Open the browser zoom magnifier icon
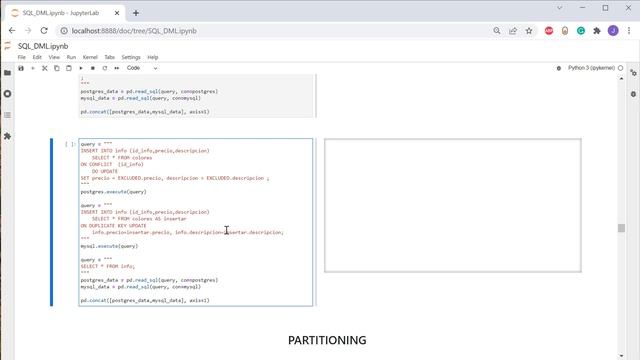 497,31
